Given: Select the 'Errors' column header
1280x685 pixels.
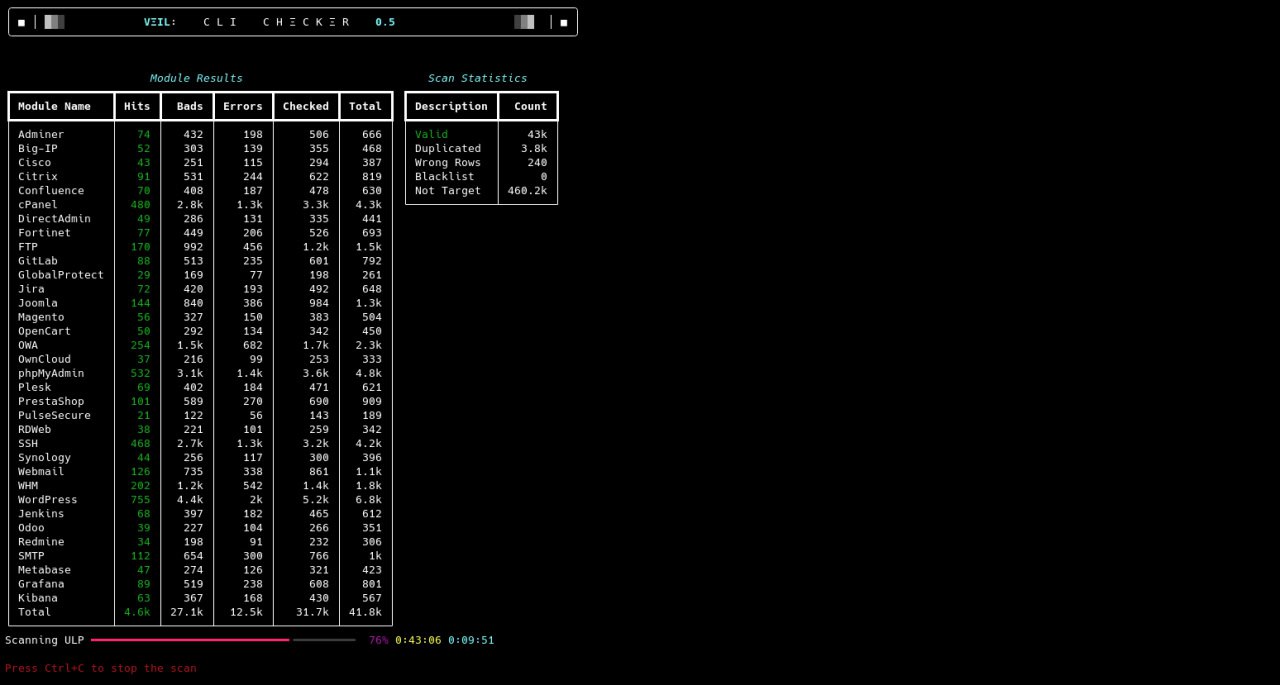Looking at the screenshot, I should tap(243, 106).
